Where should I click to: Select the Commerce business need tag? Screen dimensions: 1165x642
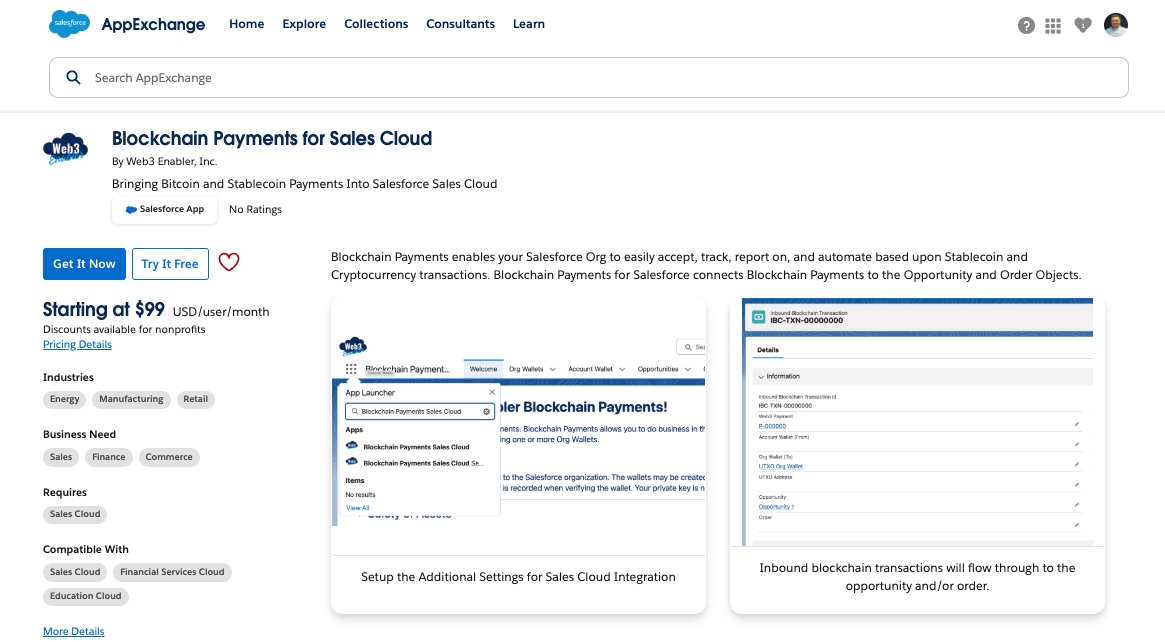[169, 457]
